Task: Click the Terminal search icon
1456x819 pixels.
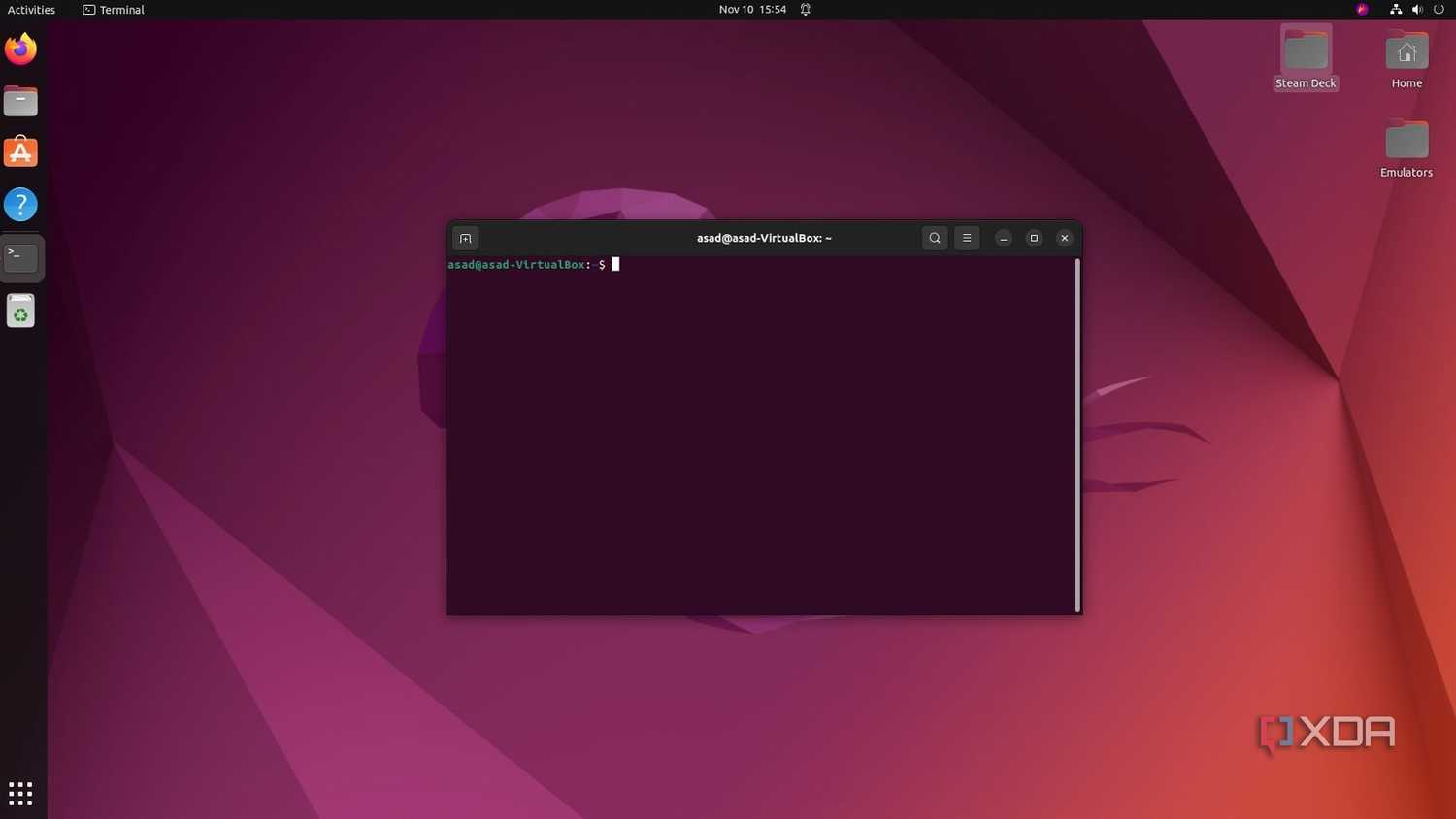Action: tap(935, 238)
